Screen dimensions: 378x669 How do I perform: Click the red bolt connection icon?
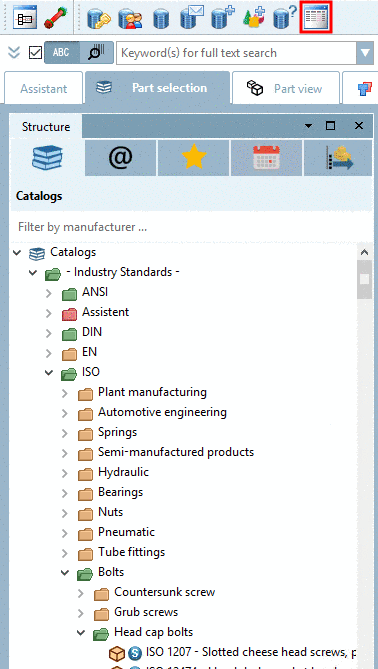click(x=55, y=18)
